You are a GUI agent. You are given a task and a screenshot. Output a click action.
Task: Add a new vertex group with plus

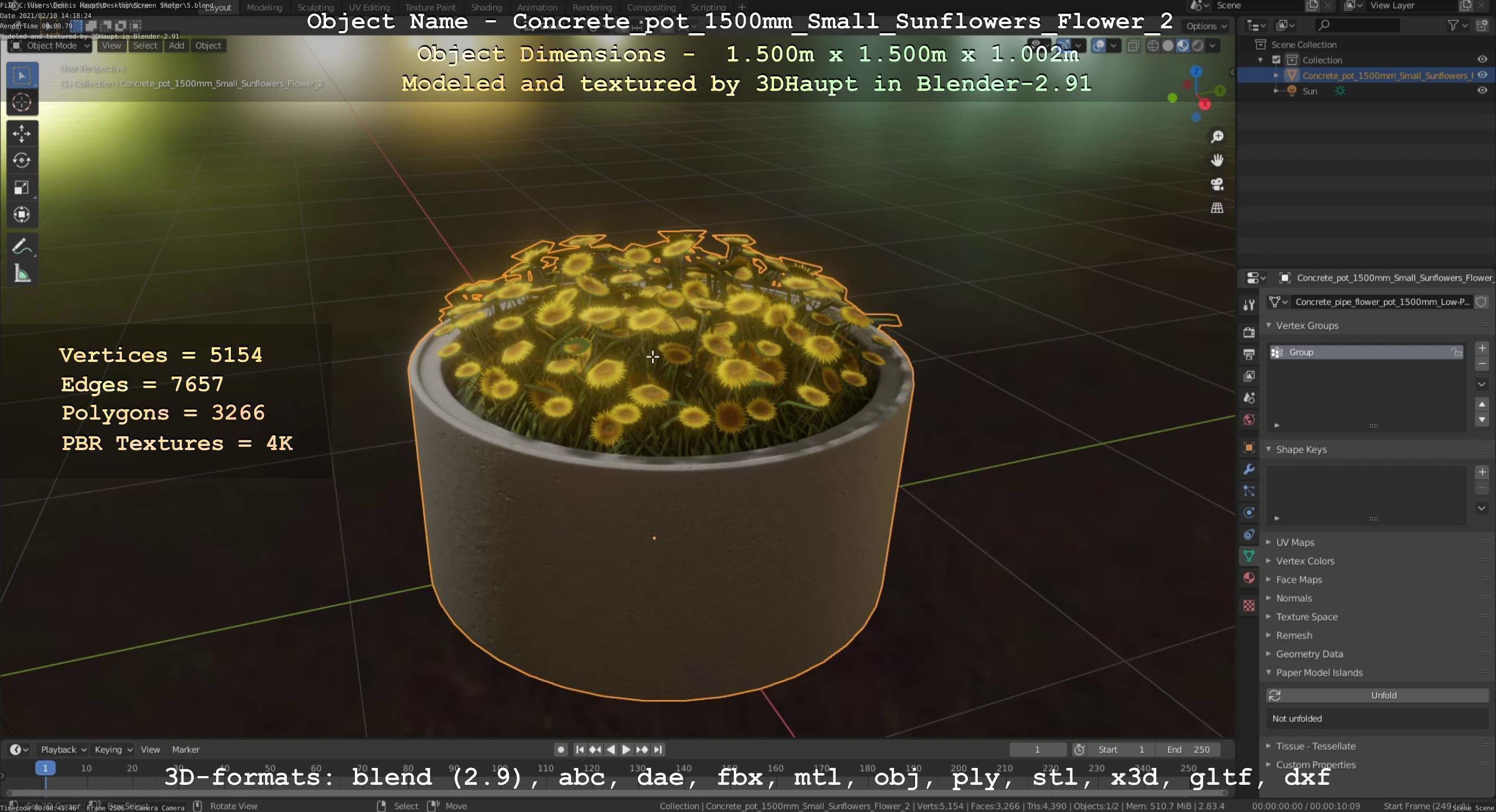coord(1482,348)
